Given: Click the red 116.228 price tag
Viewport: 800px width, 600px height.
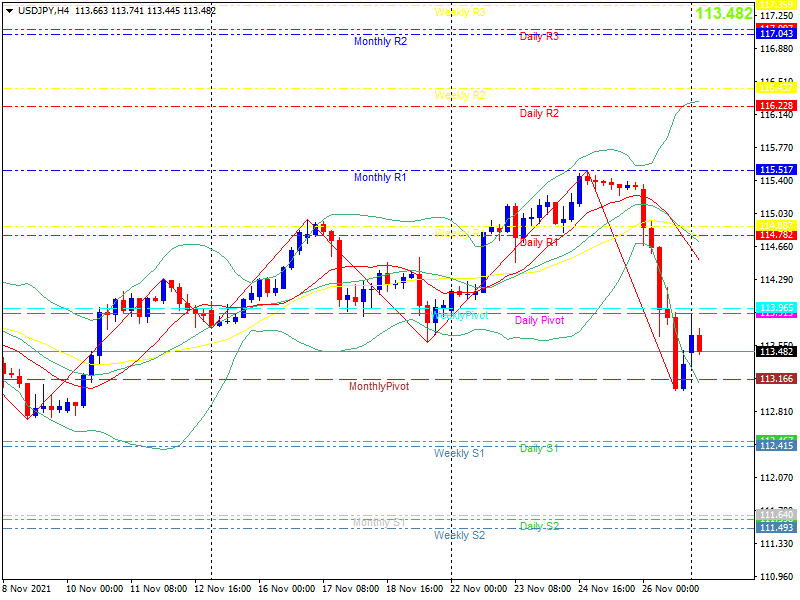Looking at the screenshot, I should pos(776,106).
